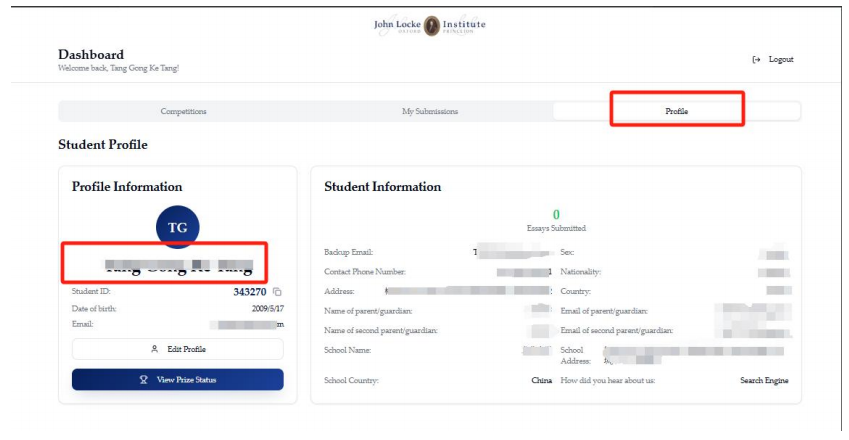
Task: Click the Welcome back greeting text
Action: coord(119,69)
